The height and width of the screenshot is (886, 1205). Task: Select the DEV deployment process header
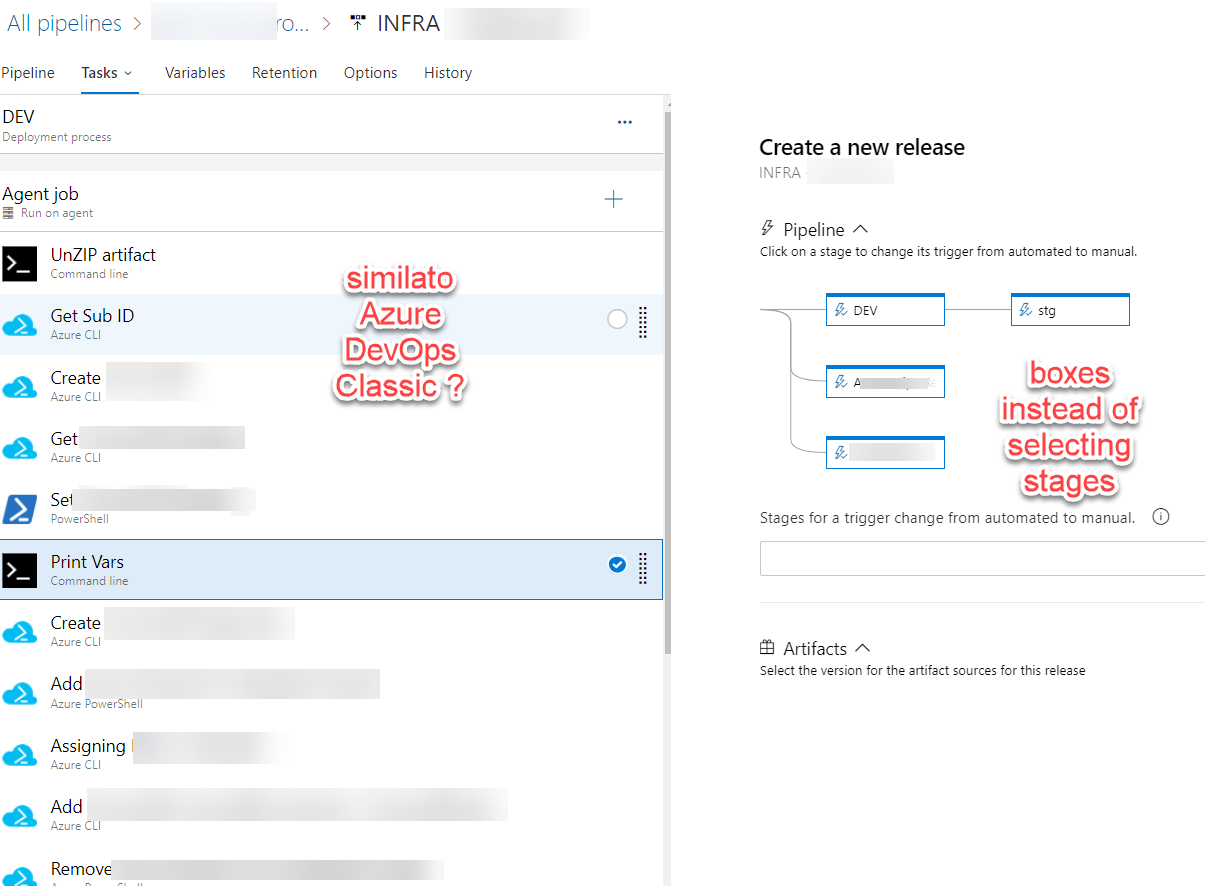(x=331, y=125)
